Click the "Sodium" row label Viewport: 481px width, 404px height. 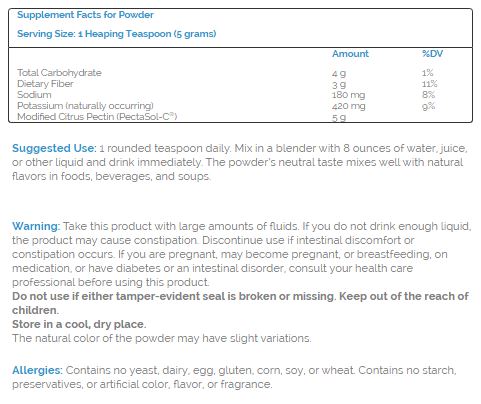click(34, 95)
